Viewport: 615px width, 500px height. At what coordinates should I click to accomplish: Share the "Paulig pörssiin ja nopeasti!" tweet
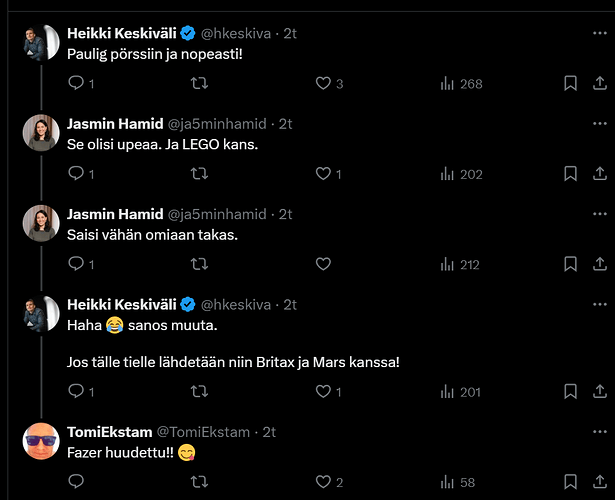tap(600, 83)
